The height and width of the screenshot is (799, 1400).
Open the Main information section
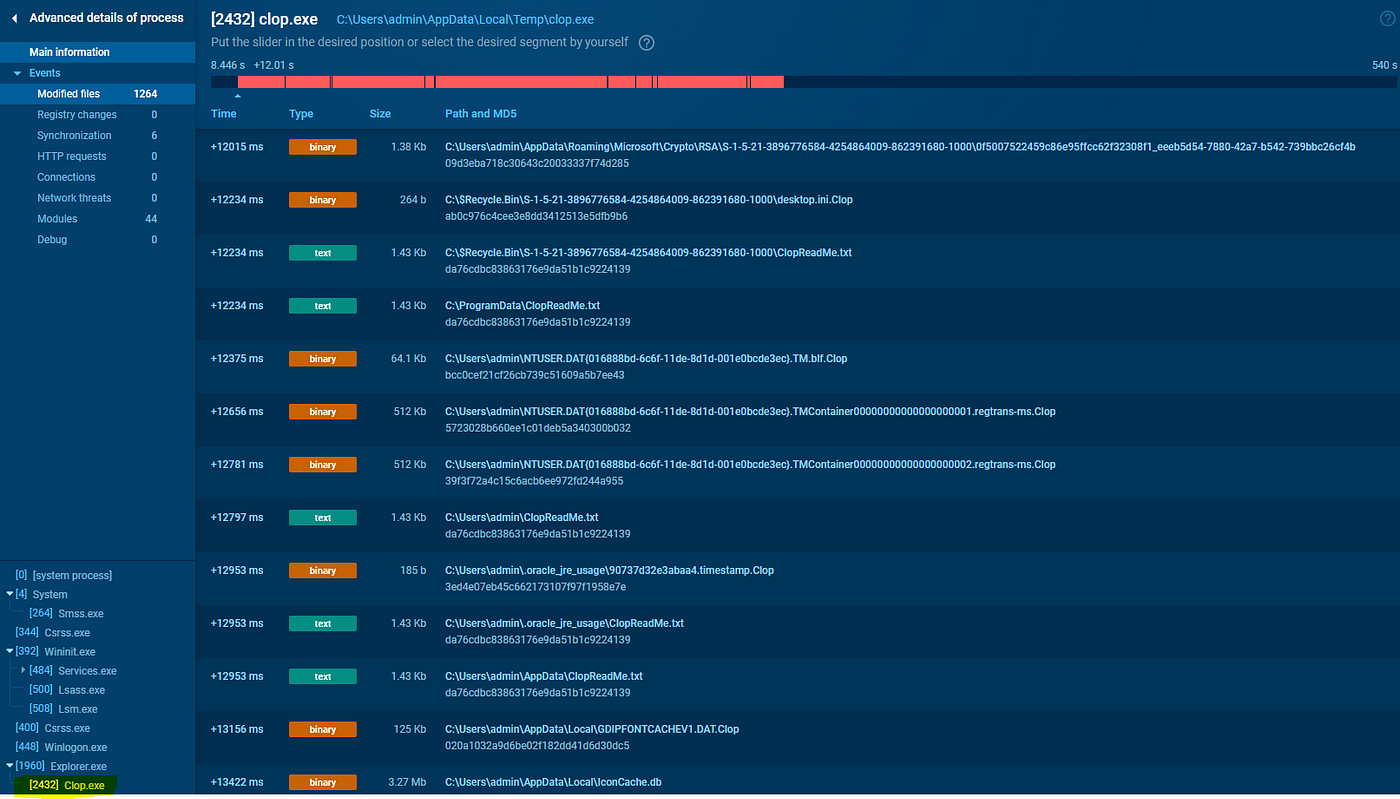coord(98,52)
